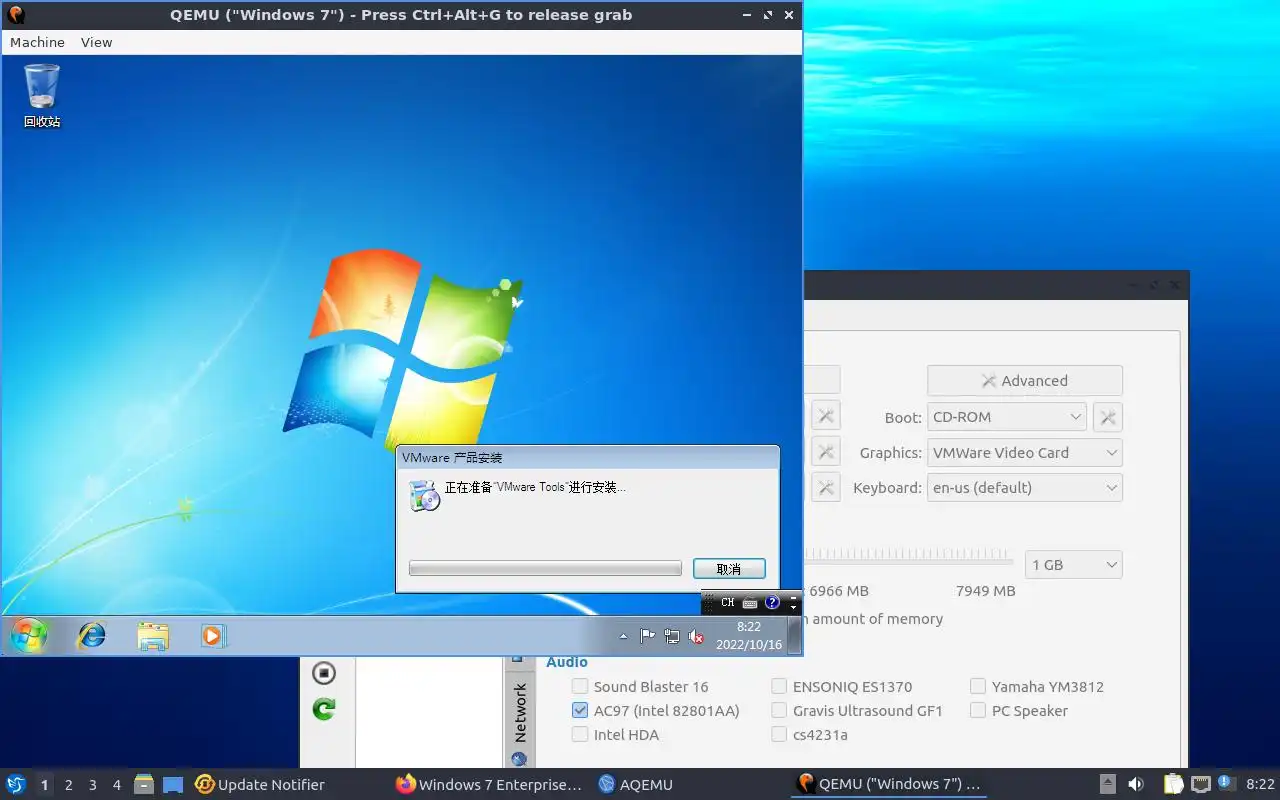Enable cs4231a audio card

click(810, 735)
